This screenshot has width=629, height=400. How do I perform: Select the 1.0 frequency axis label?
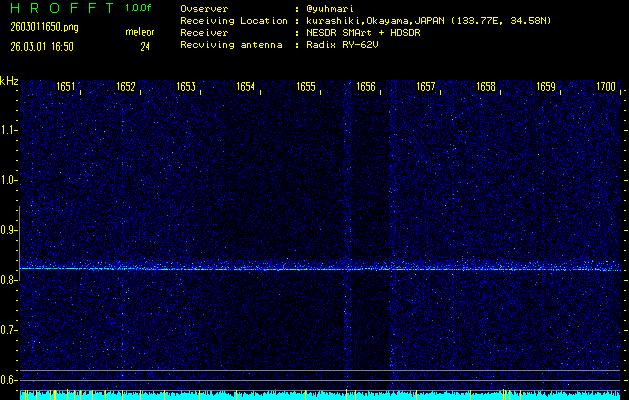[x=8, y=180]
